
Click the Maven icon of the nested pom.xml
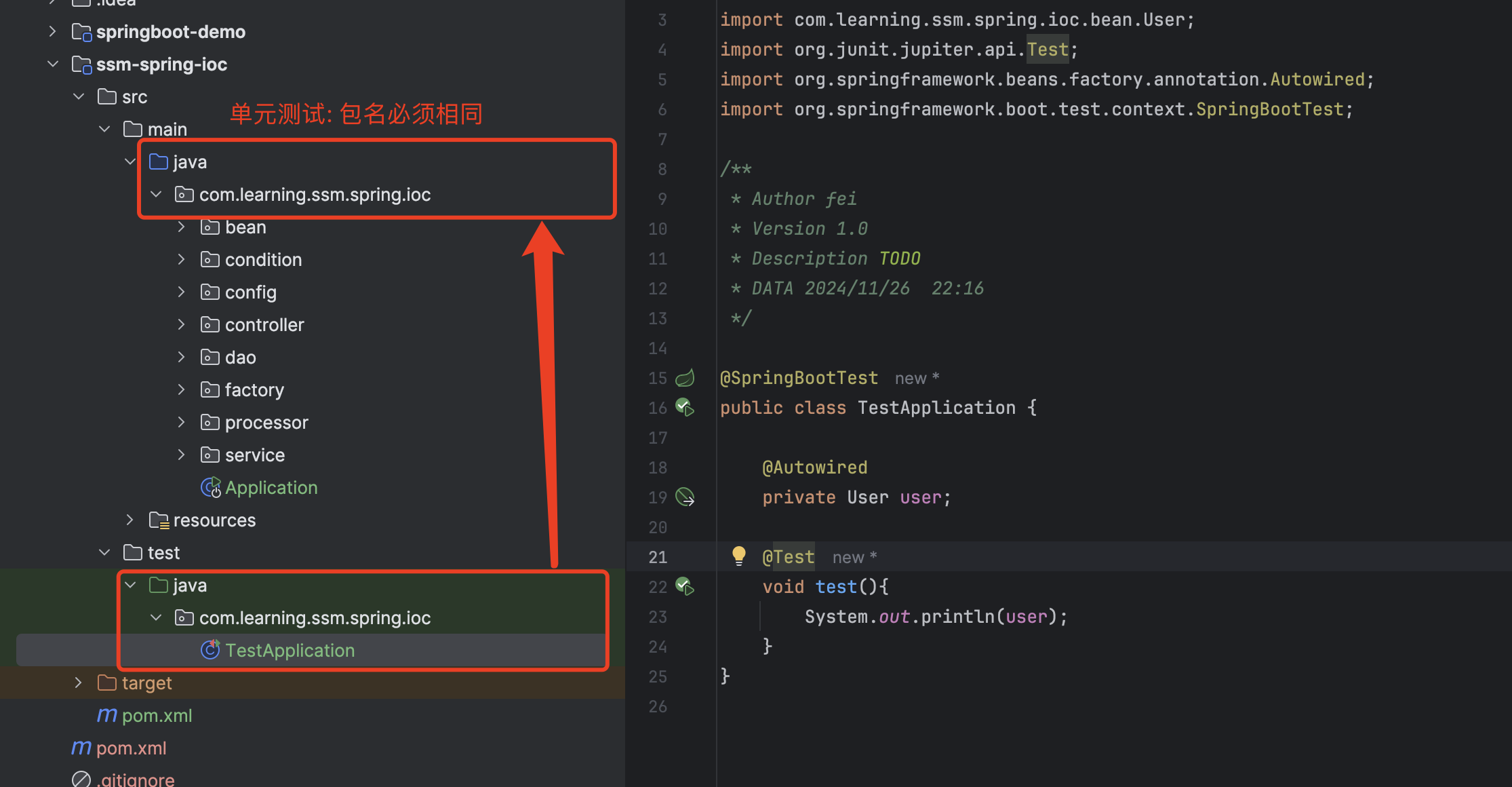107,715
